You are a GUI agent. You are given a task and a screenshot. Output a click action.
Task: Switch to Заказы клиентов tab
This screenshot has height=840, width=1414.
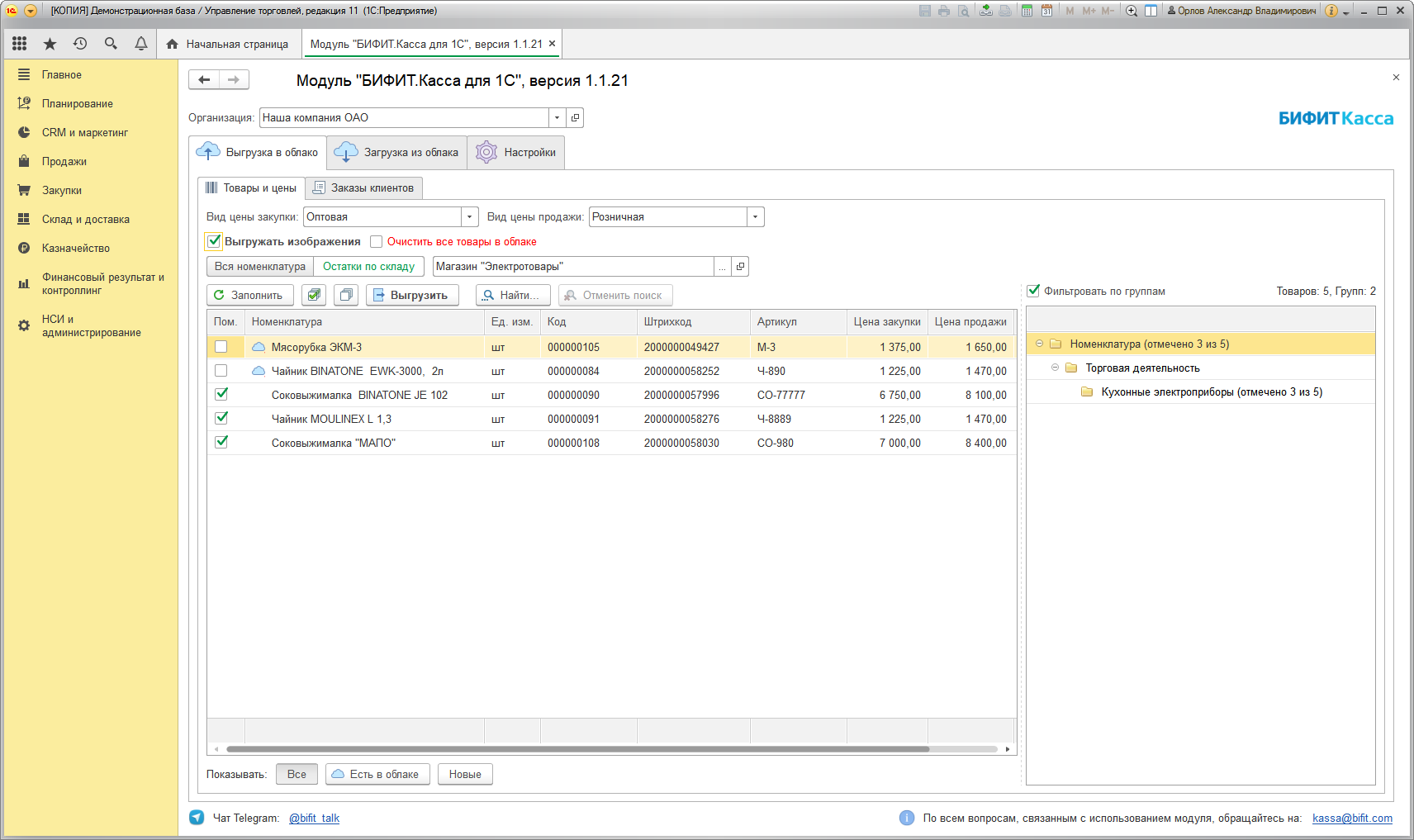pos(364,188)
